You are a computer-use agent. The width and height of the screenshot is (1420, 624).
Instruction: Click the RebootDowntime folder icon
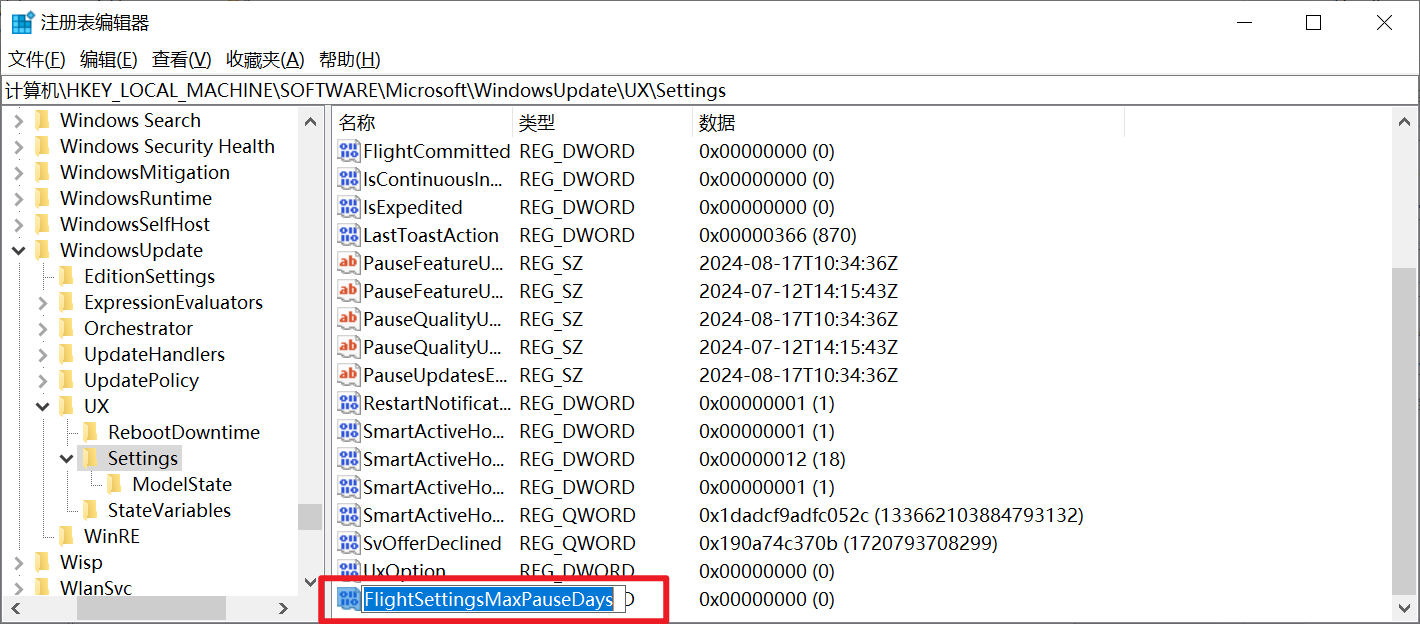click(x=90, y=432)
